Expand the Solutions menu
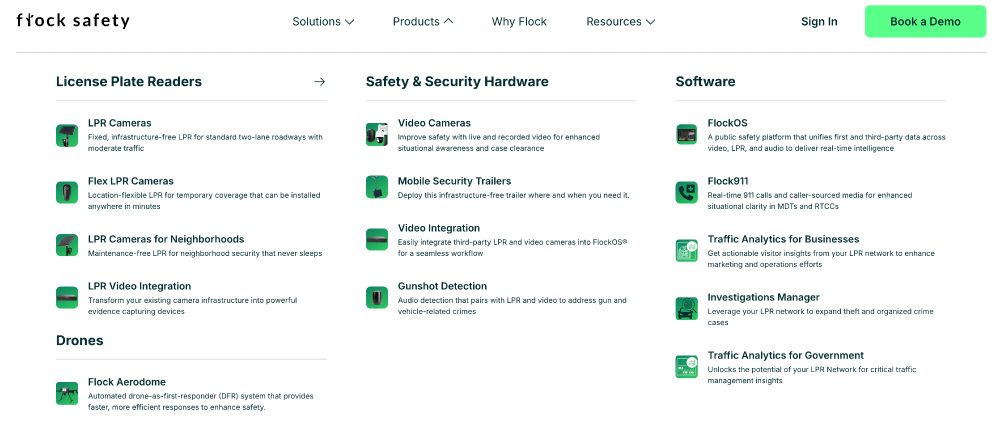 (323, 22)
